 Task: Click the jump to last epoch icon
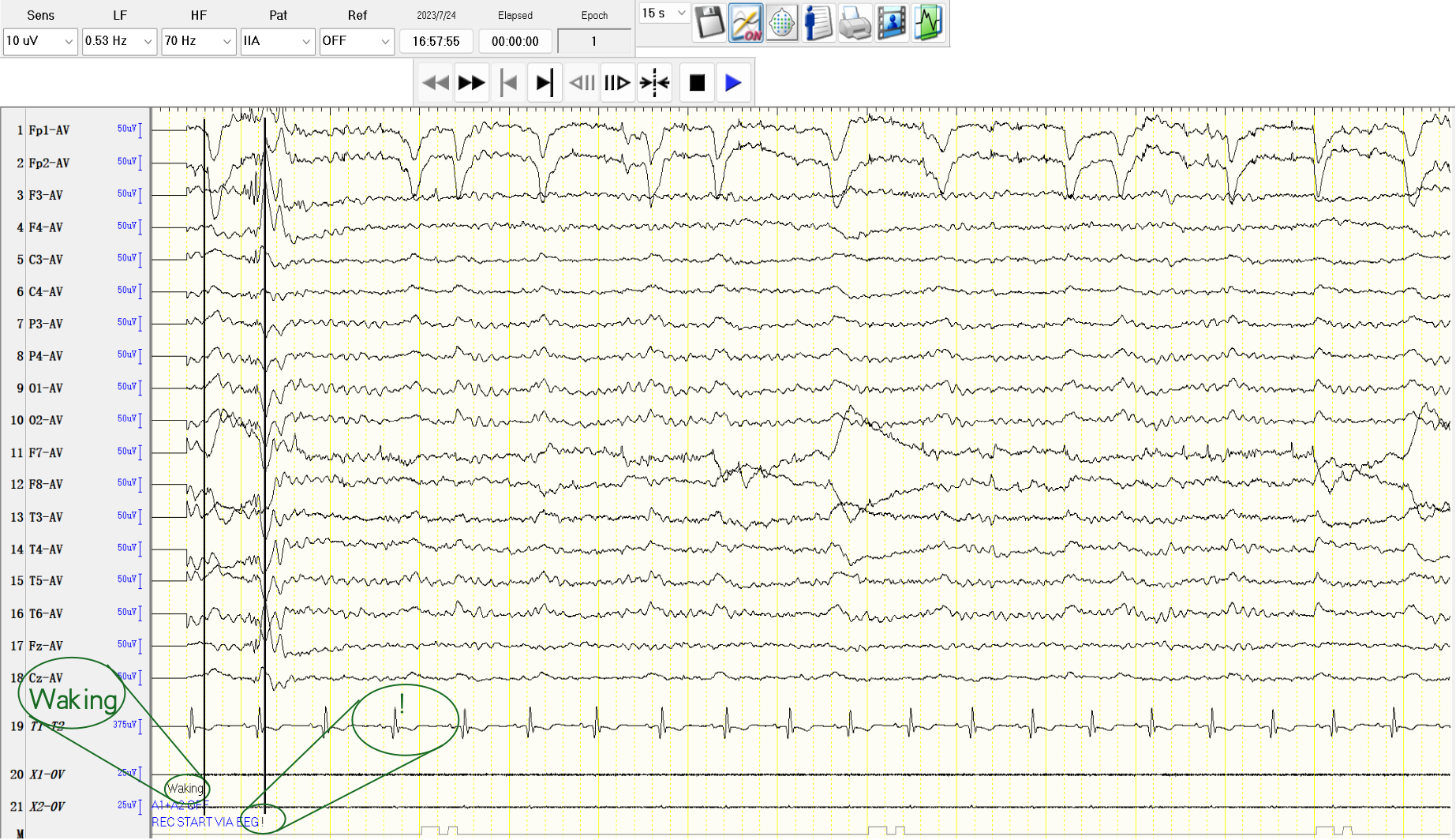coord(545,81)
